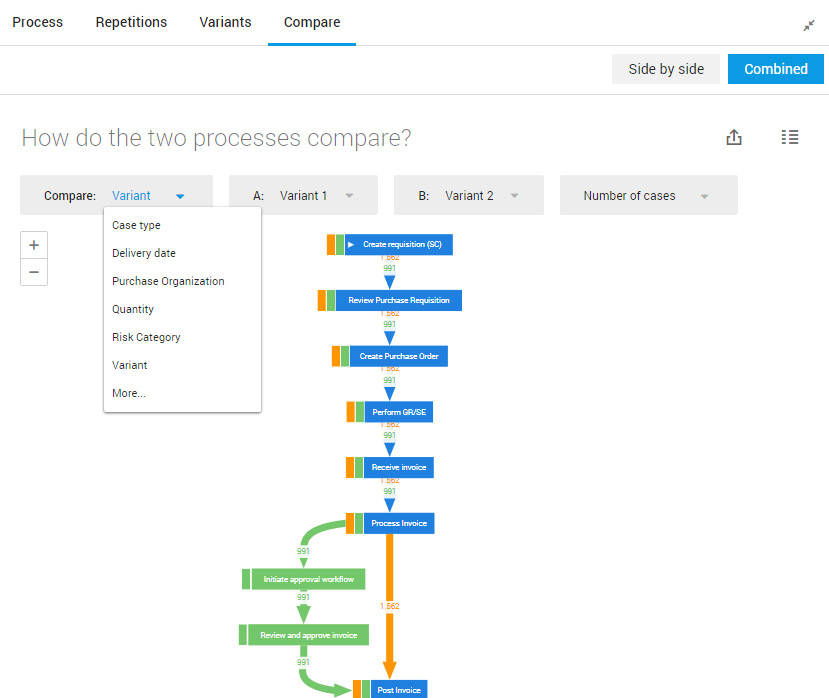Open the A: Variant 1 dropdown
Image resolution: width=829 pixels, height=698 pixels.
click(303, 195)
